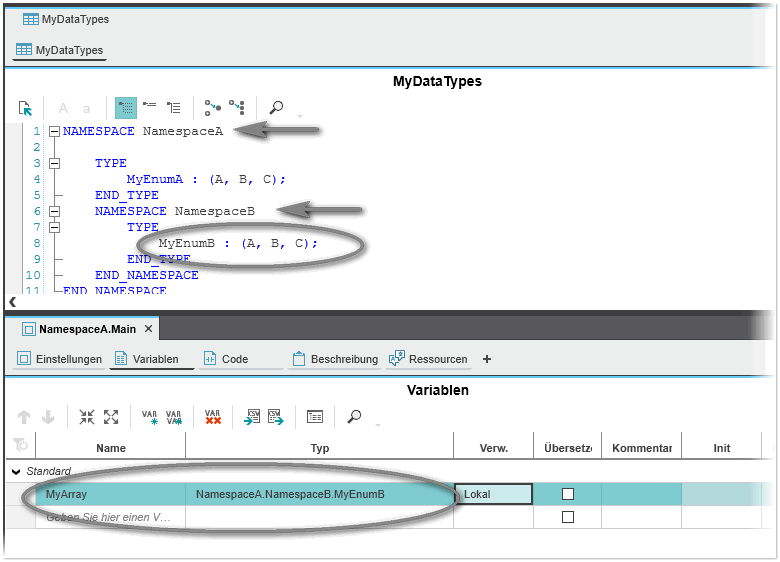Click the search magnifier in the code editor toolbar

[x=276, y=108]
